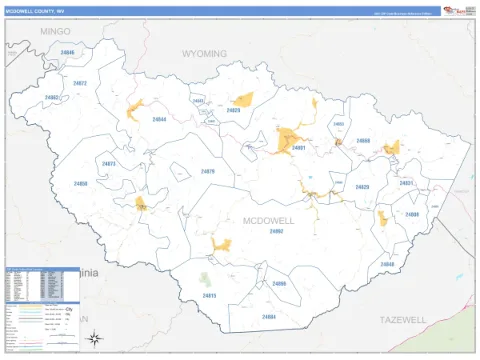480x360 pixels.
Task: Select the MINGO county label
Action: [55, 32]
